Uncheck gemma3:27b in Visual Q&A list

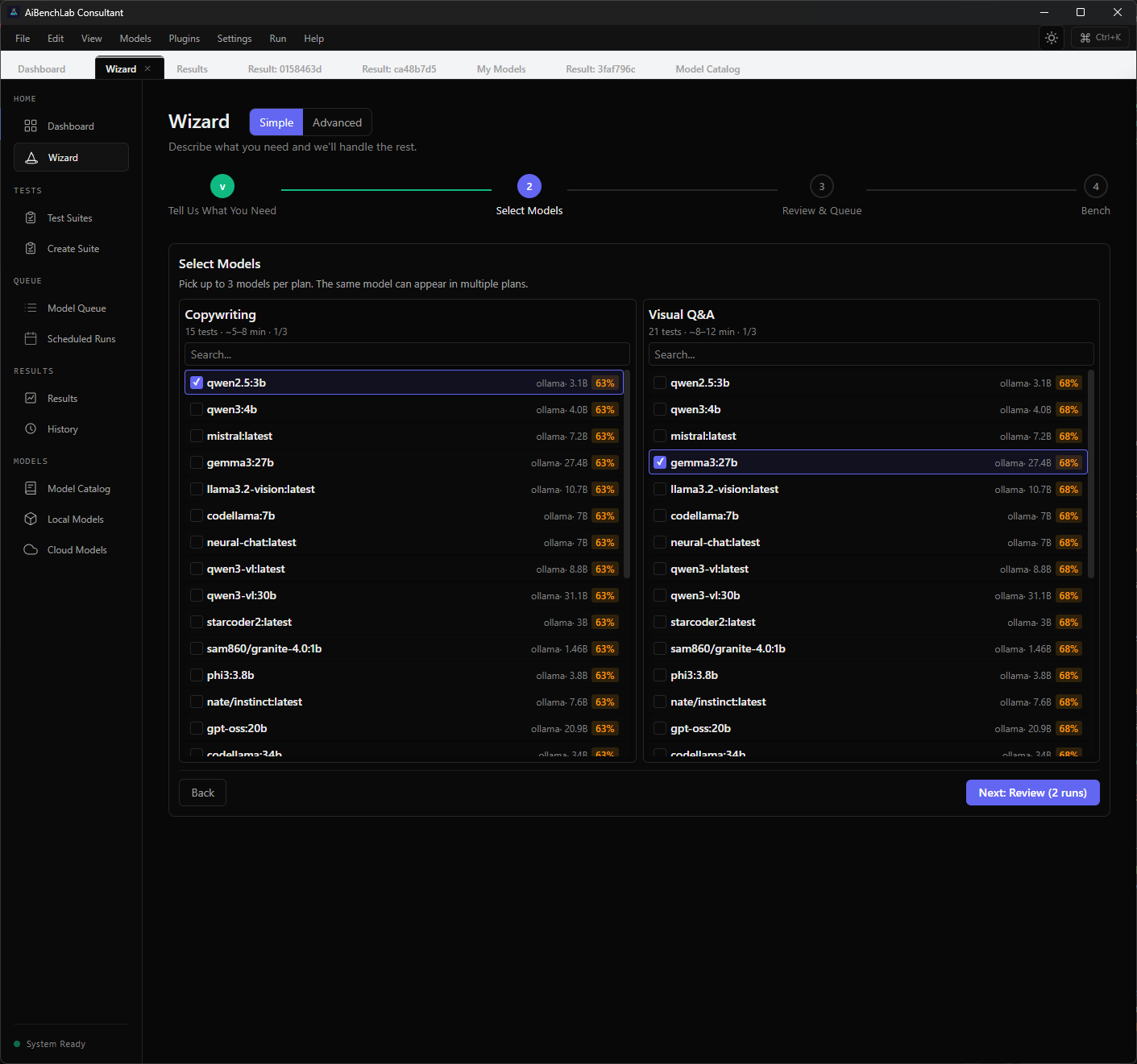point(660,462)
